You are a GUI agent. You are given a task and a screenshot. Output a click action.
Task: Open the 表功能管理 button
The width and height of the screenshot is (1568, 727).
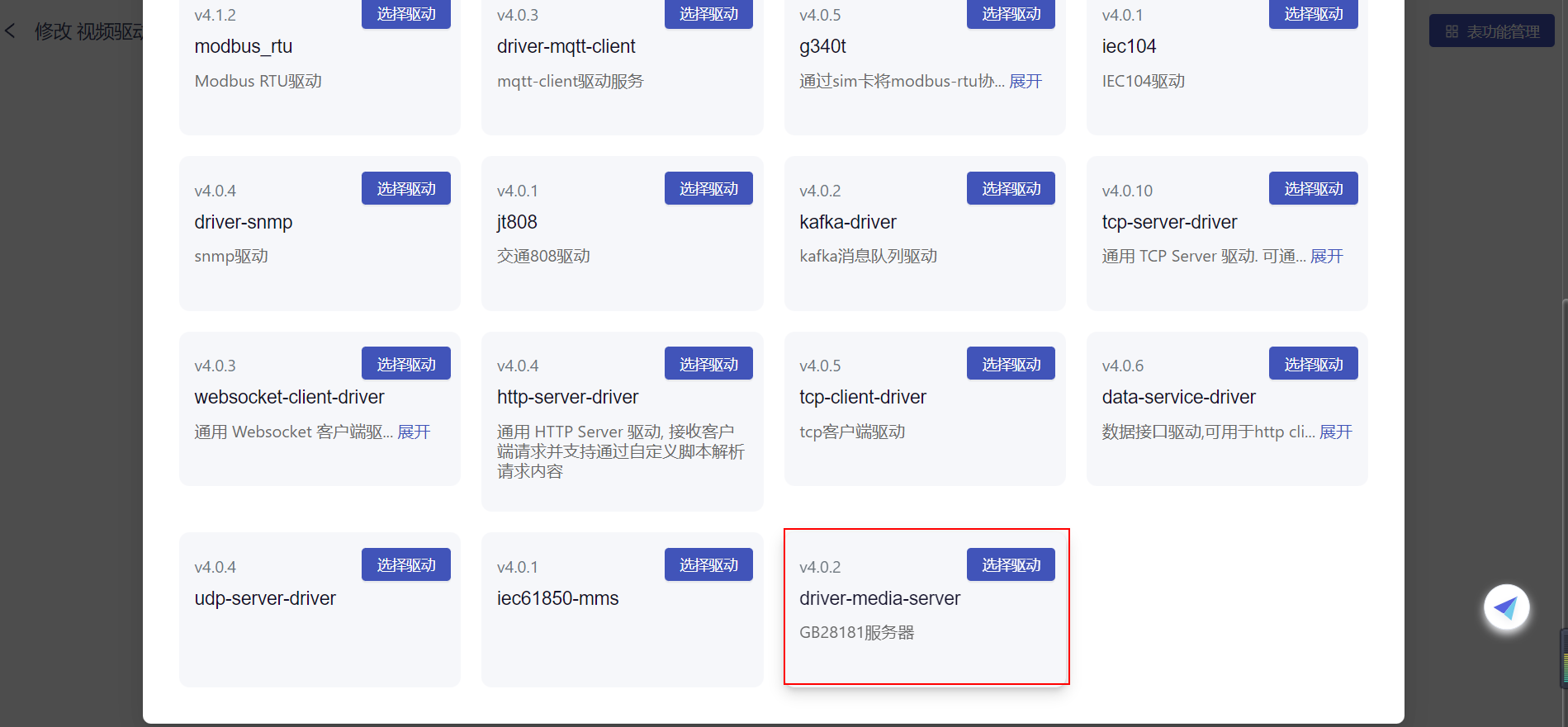point(1491,31)
